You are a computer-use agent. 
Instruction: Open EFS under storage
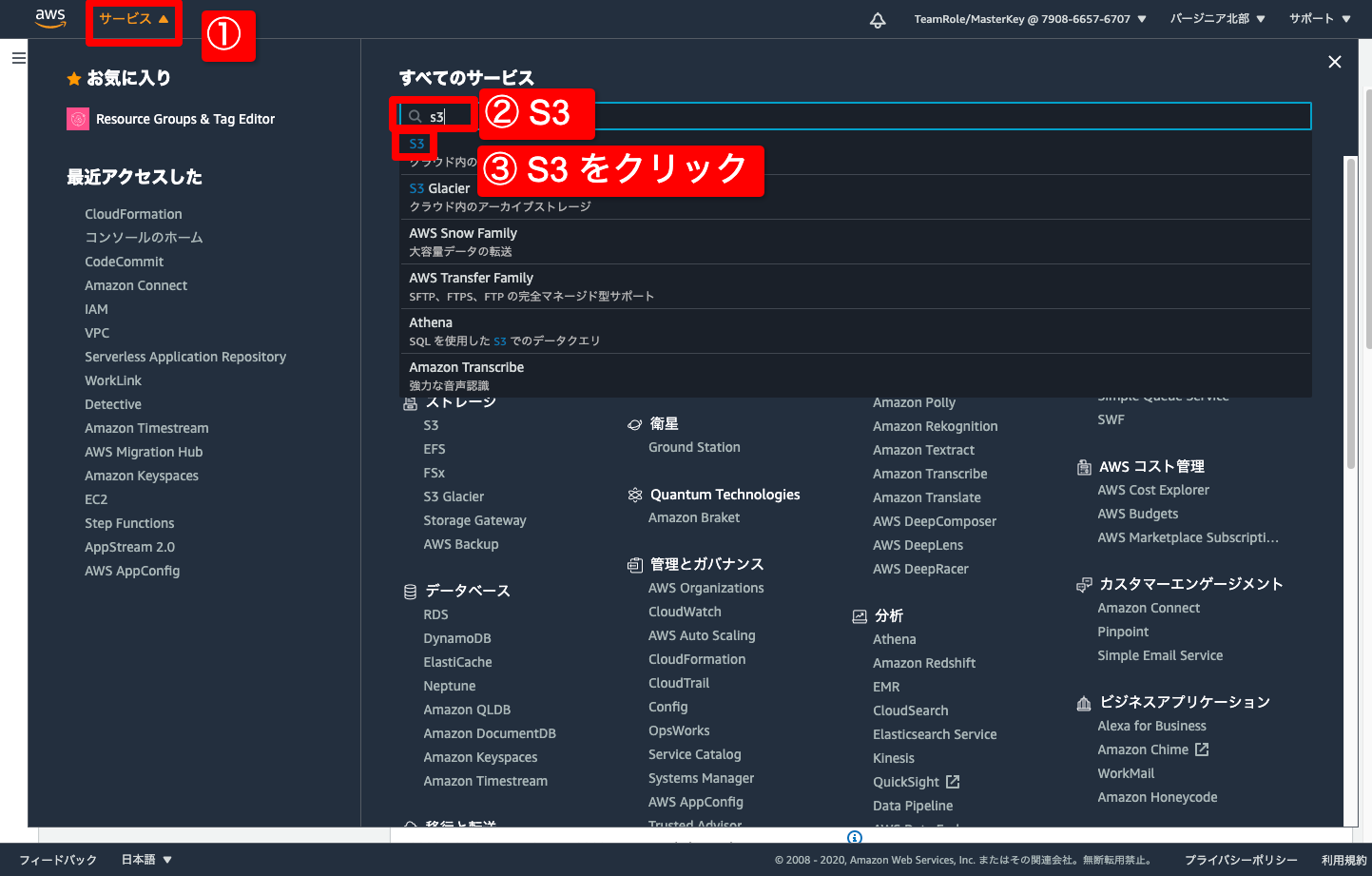(x=435, y=449)
